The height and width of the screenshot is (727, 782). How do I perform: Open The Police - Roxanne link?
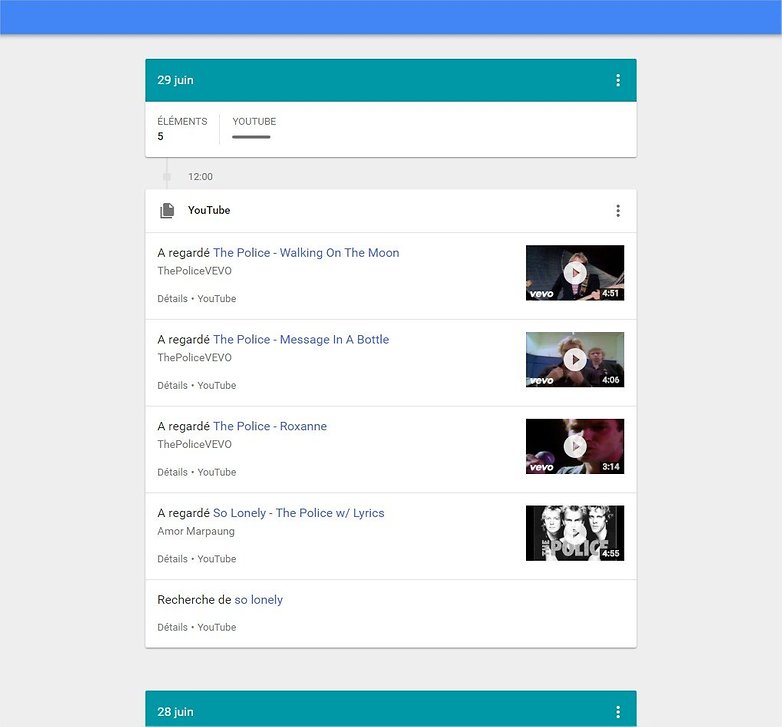point(270,426)
